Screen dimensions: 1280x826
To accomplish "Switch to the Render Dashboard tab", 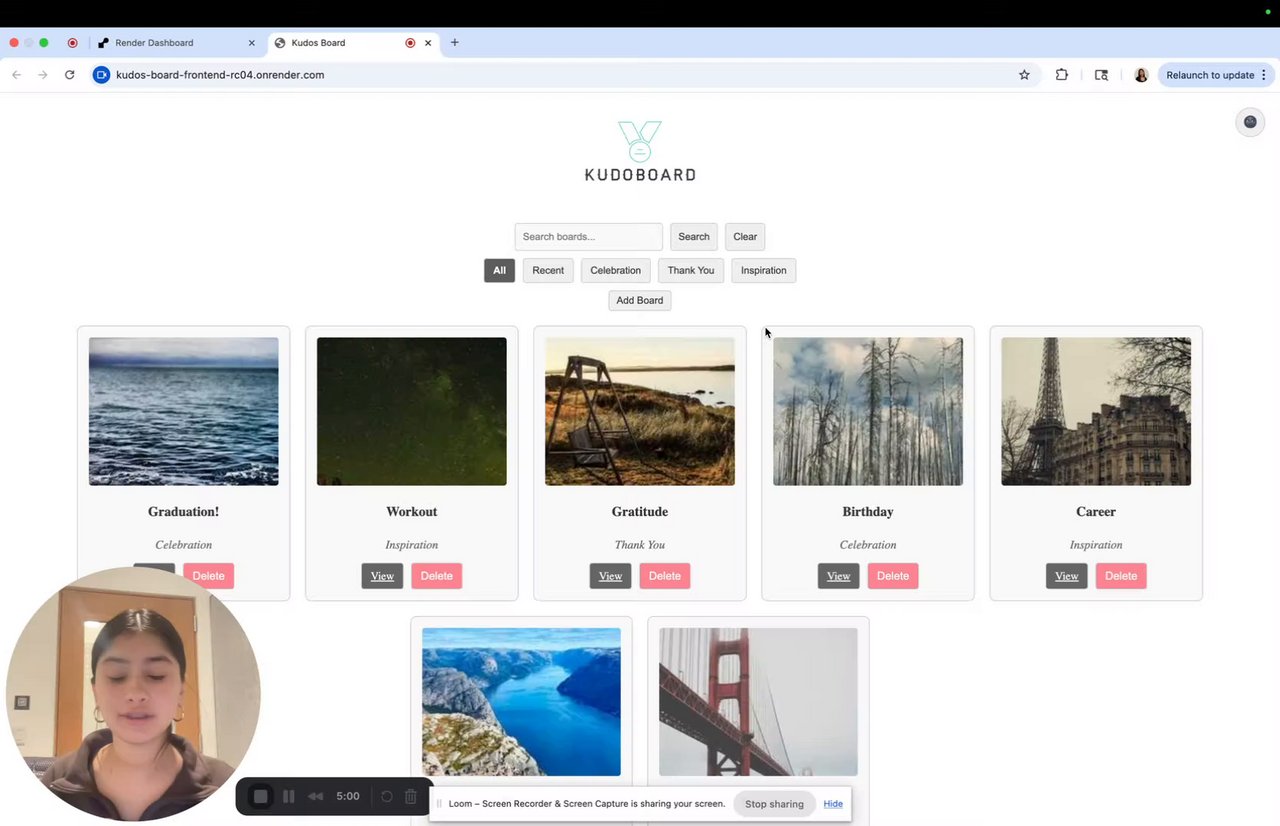I will [176, 43].
